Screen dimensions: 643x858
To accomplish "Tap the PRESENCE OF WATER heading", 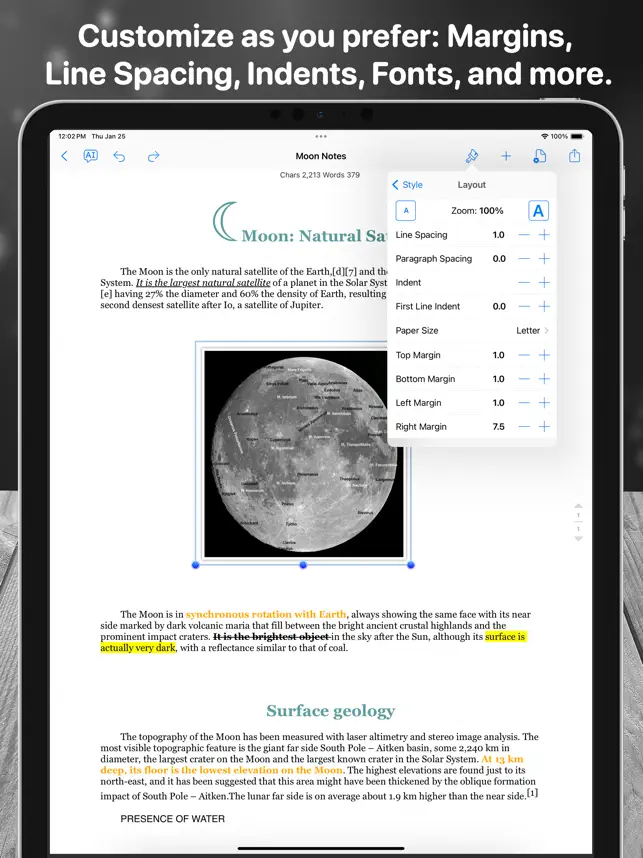I will point(172,819).
